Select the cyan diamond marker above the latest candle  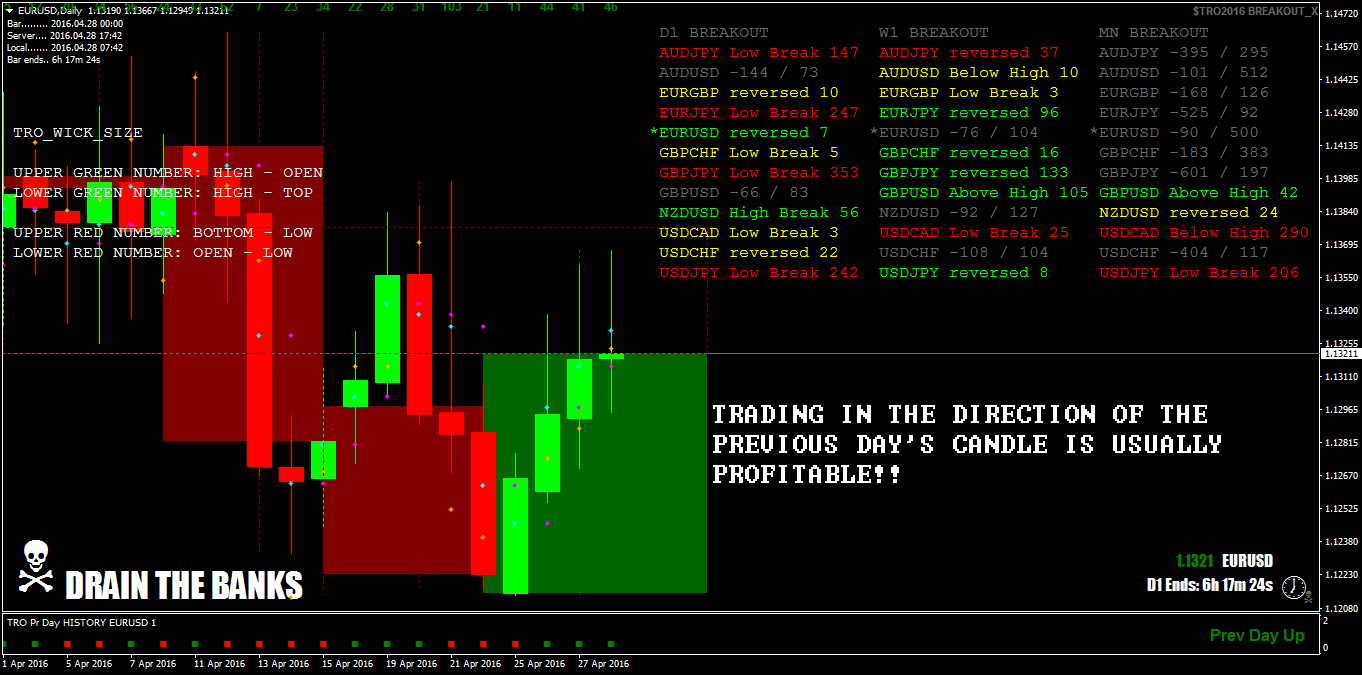[611, 330]
